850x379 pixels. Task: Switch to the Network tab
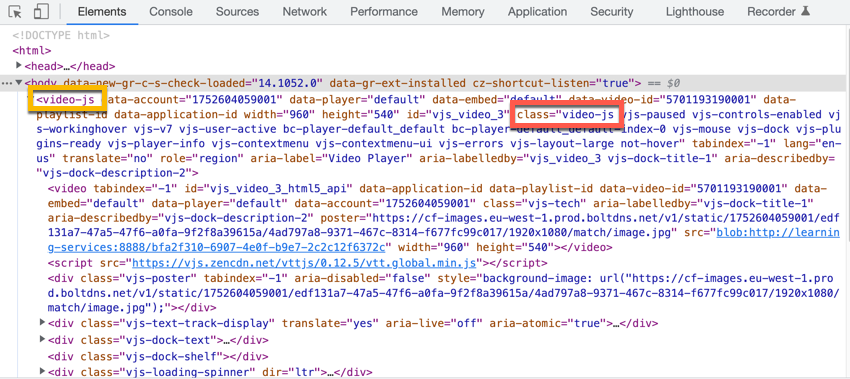tap(305, 11)
